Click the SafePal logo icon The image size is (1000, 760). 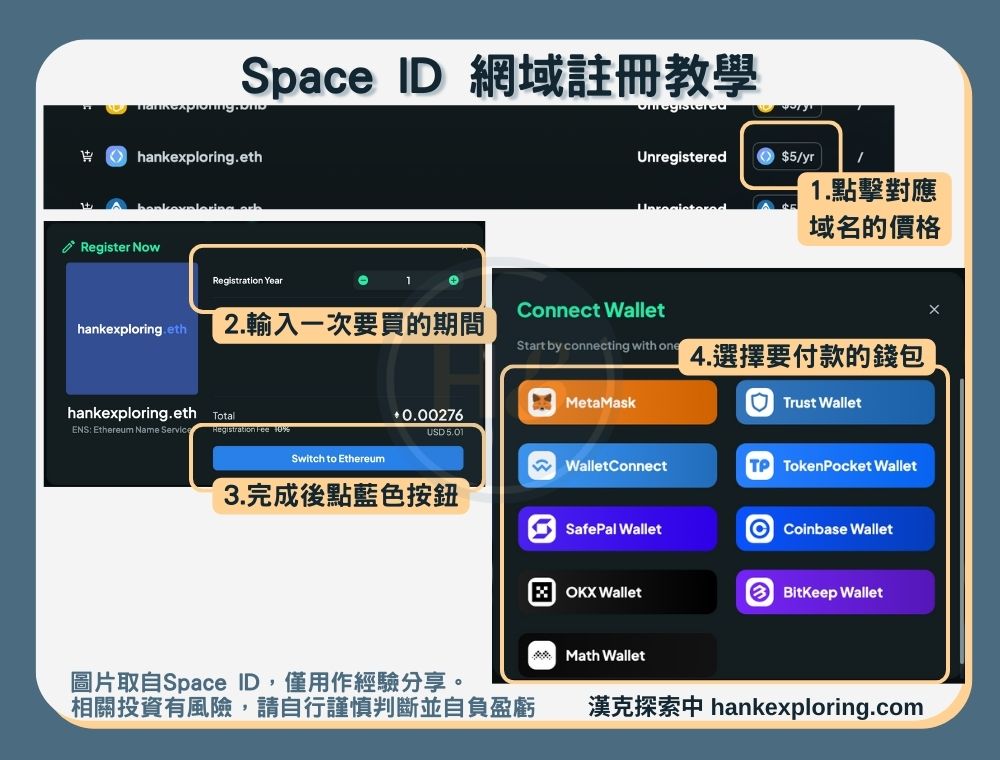click(x=542, y=529)
